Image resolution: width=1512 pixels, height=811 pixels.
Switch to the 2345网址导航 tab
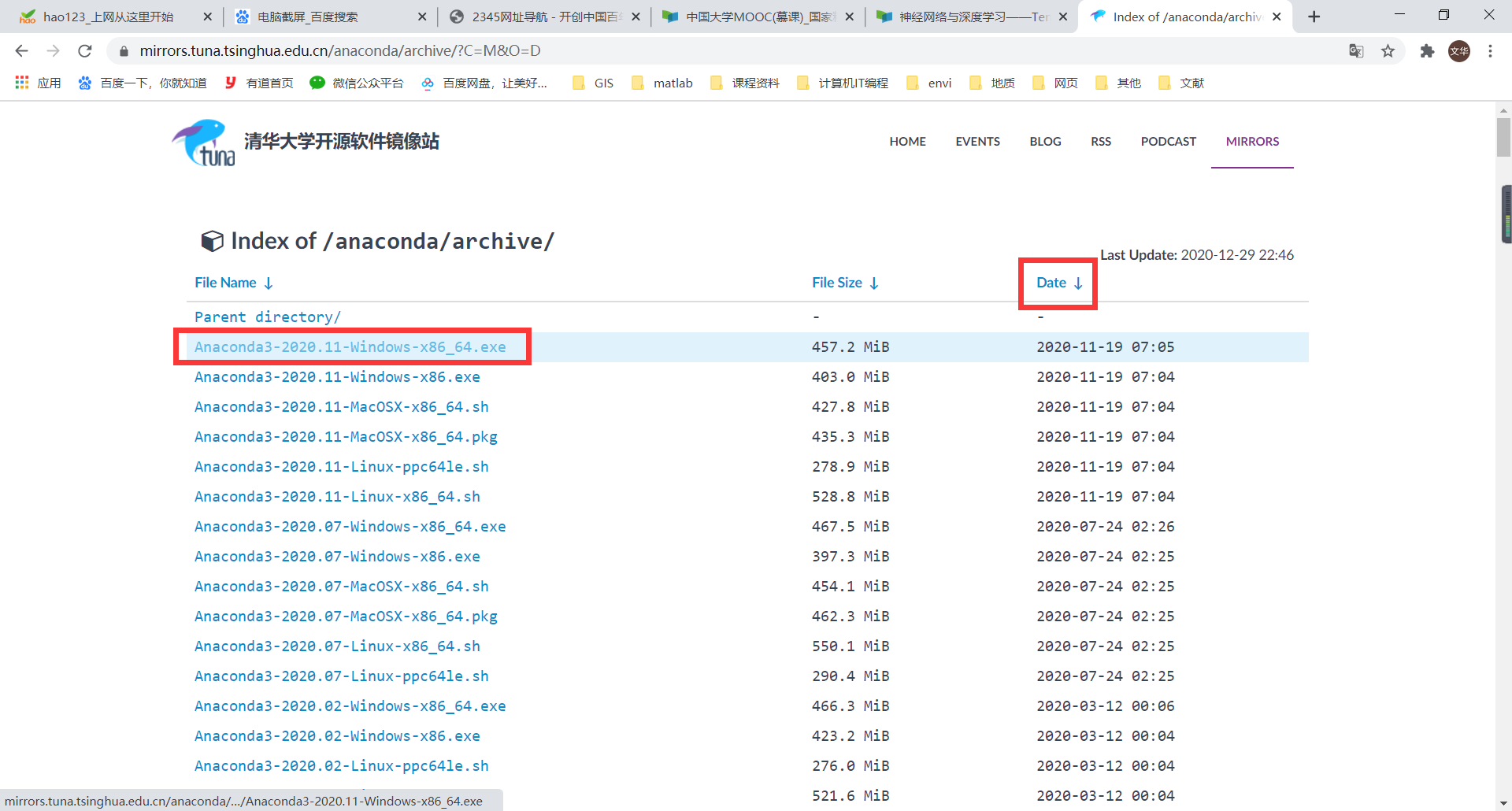tap(543, 17)
